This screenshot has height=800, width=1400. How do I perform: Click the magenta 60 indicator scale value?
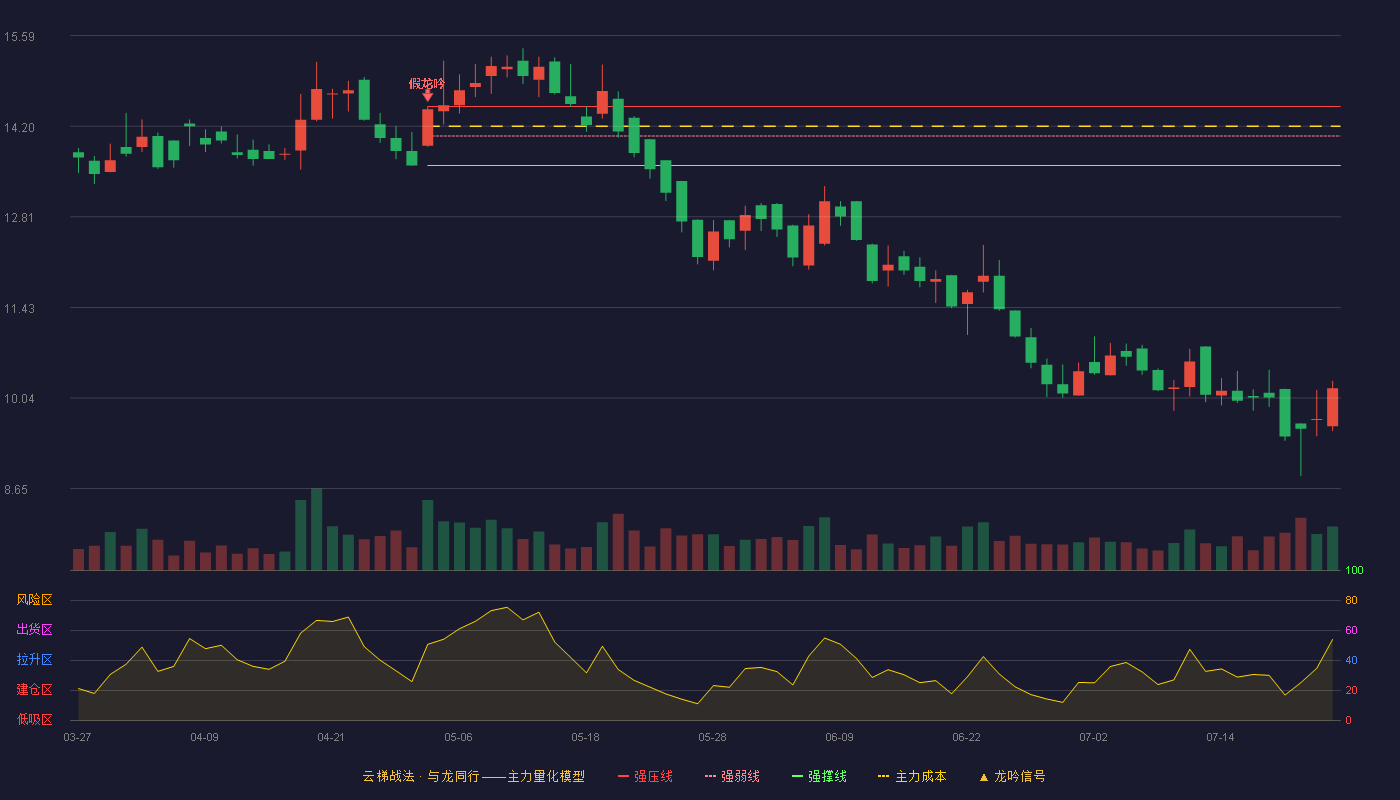(x=1351, y=630)
